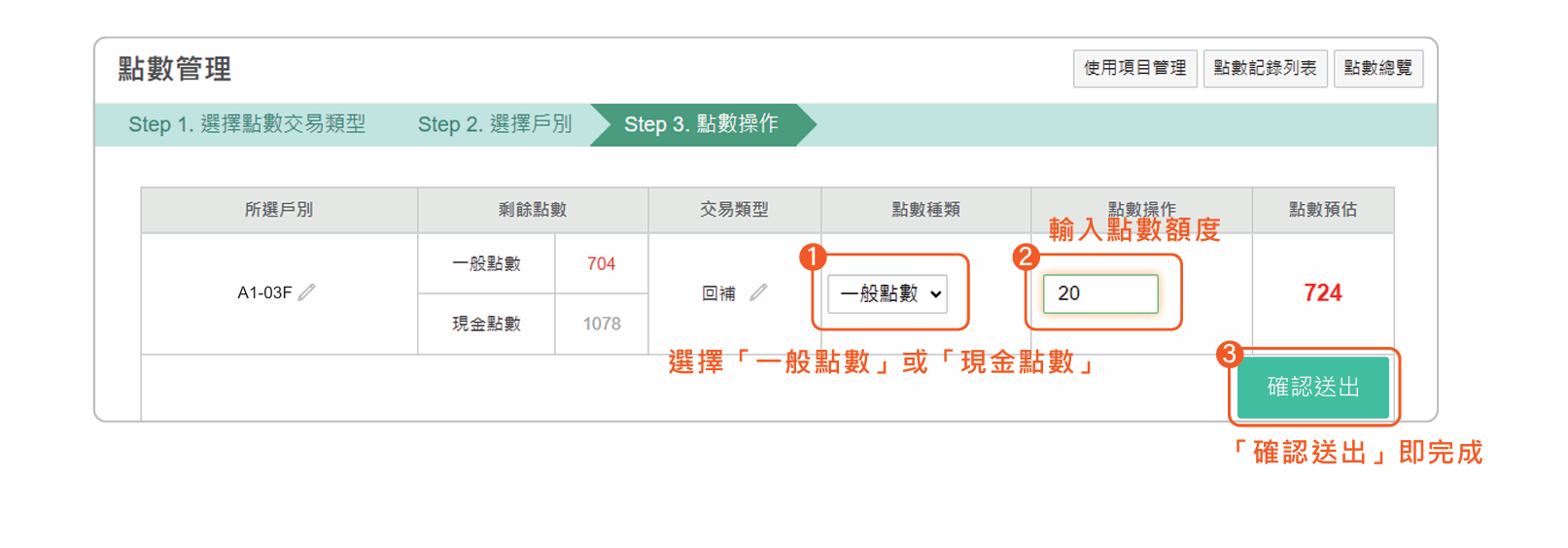Go back to Step 2. 選擇戶別
Viewport: 1568px width, 548px height.
pyautogui.click(x=495, y=124)
